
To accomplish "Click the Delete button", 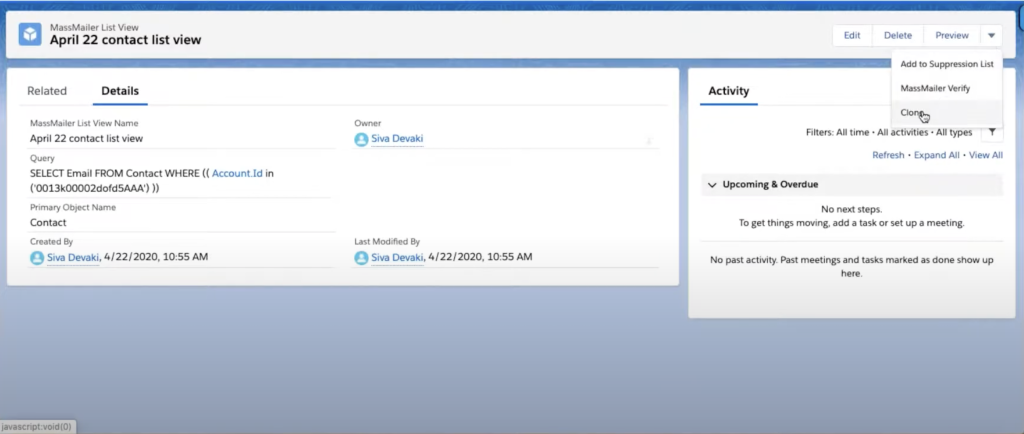I will click(x=898, y=35).
